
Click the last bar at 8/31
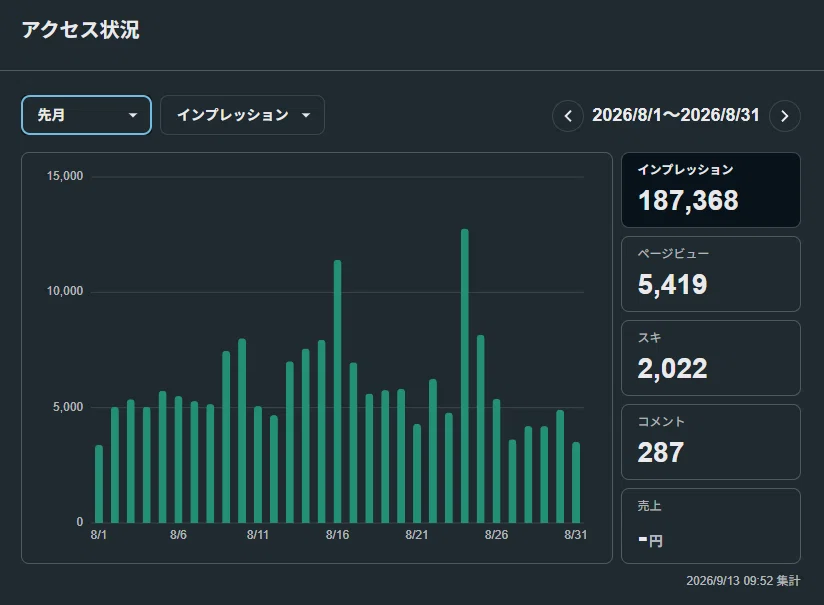[576, 483]
